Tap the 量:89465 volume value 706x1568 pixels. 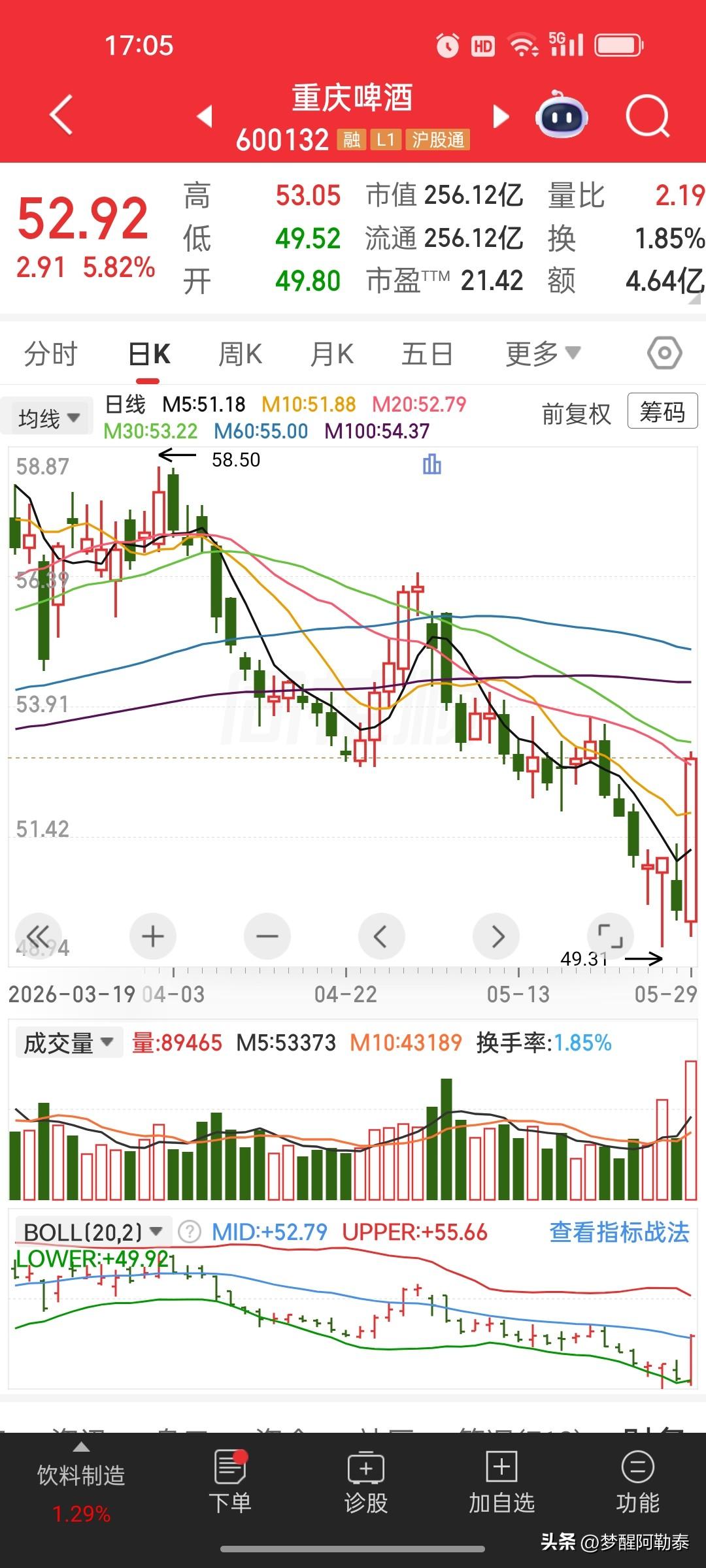click(x=177, y=1043)
